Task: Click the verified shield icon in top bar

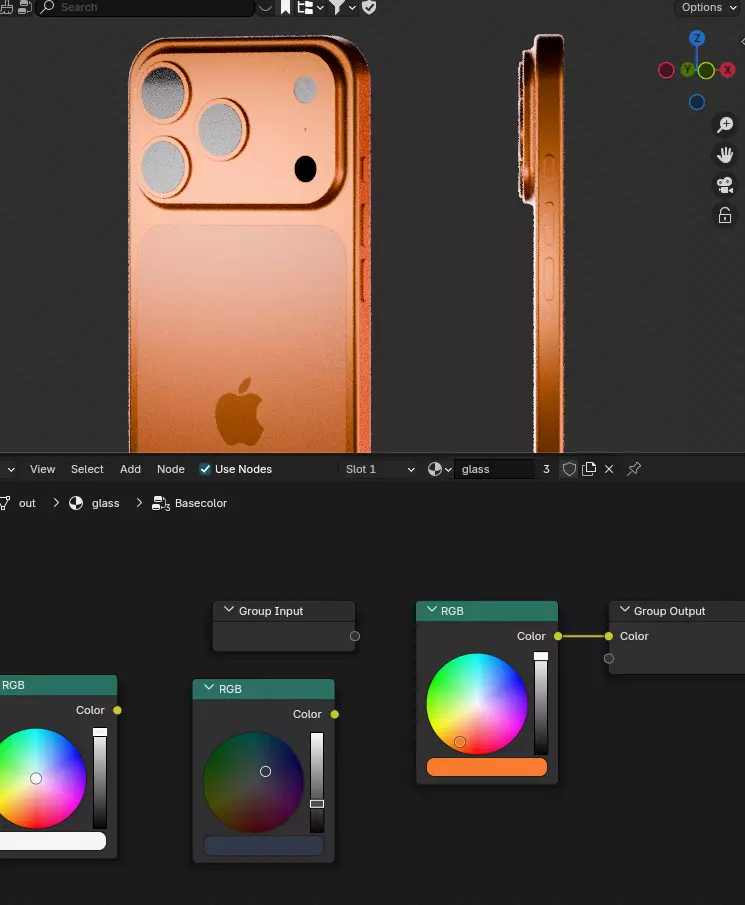Action: coord(369,7)
